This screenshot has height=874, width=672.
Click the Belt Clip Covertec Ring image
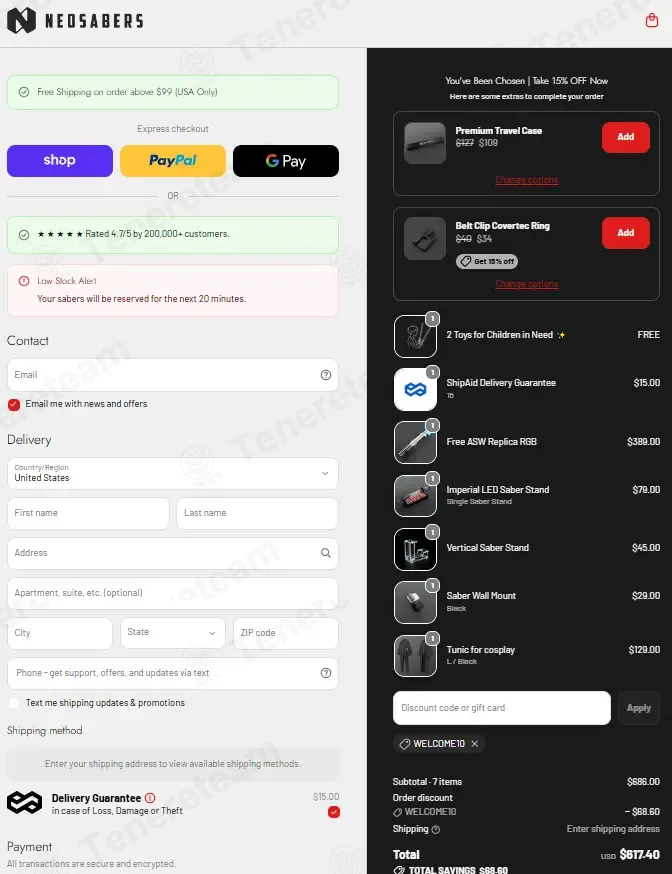point(425,239)
